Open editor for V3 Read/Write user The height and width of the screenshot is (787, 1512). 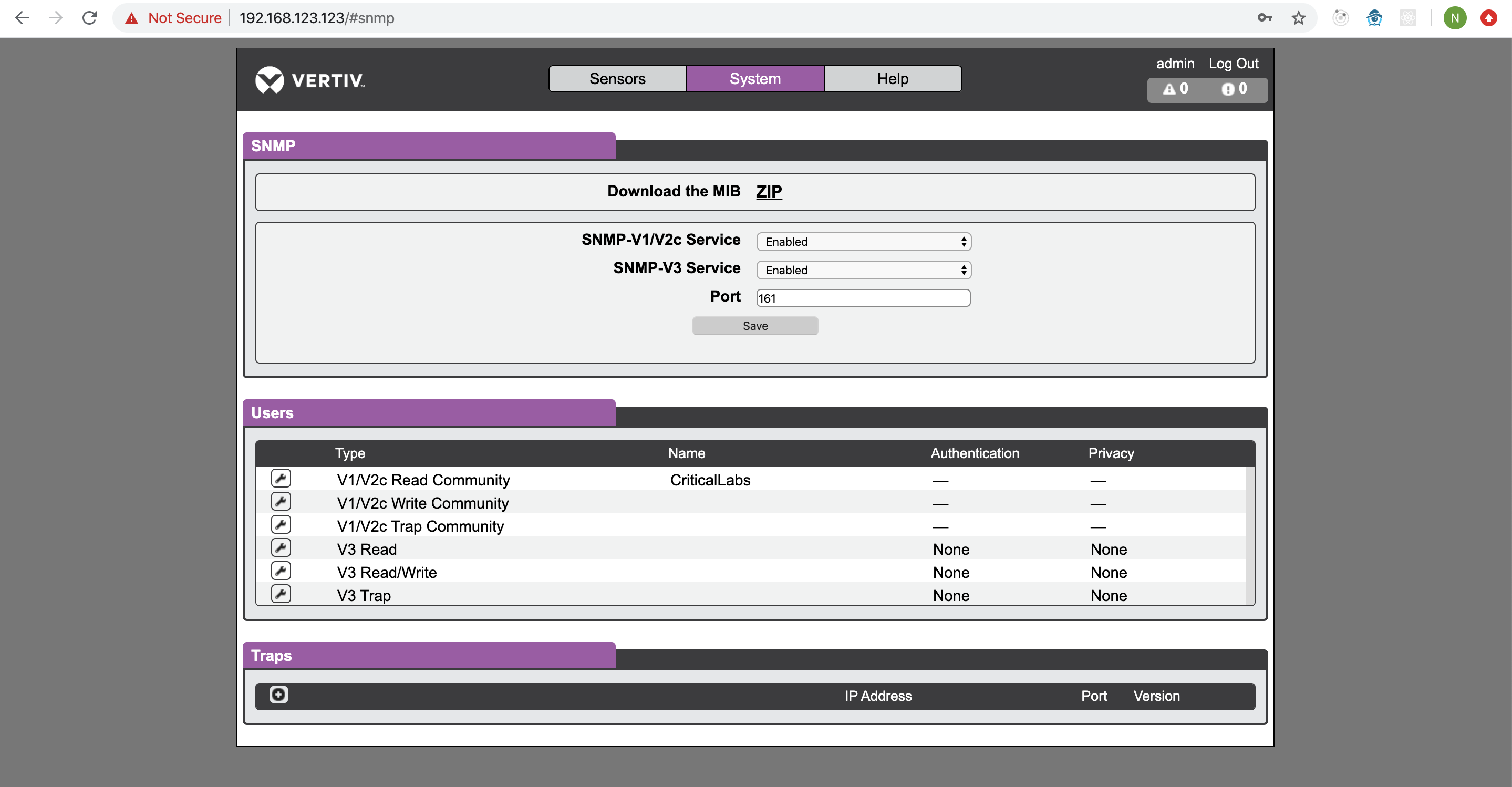281,571
